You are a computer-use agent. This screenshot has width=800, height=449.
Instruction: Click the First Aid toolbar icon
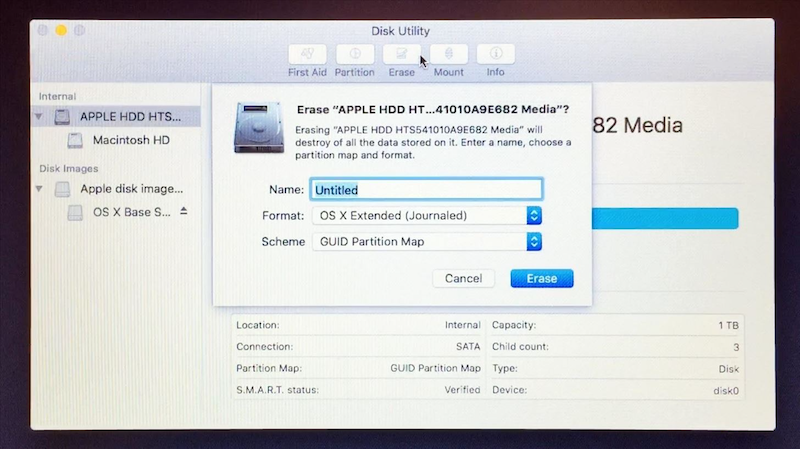(x=307, y=54)
